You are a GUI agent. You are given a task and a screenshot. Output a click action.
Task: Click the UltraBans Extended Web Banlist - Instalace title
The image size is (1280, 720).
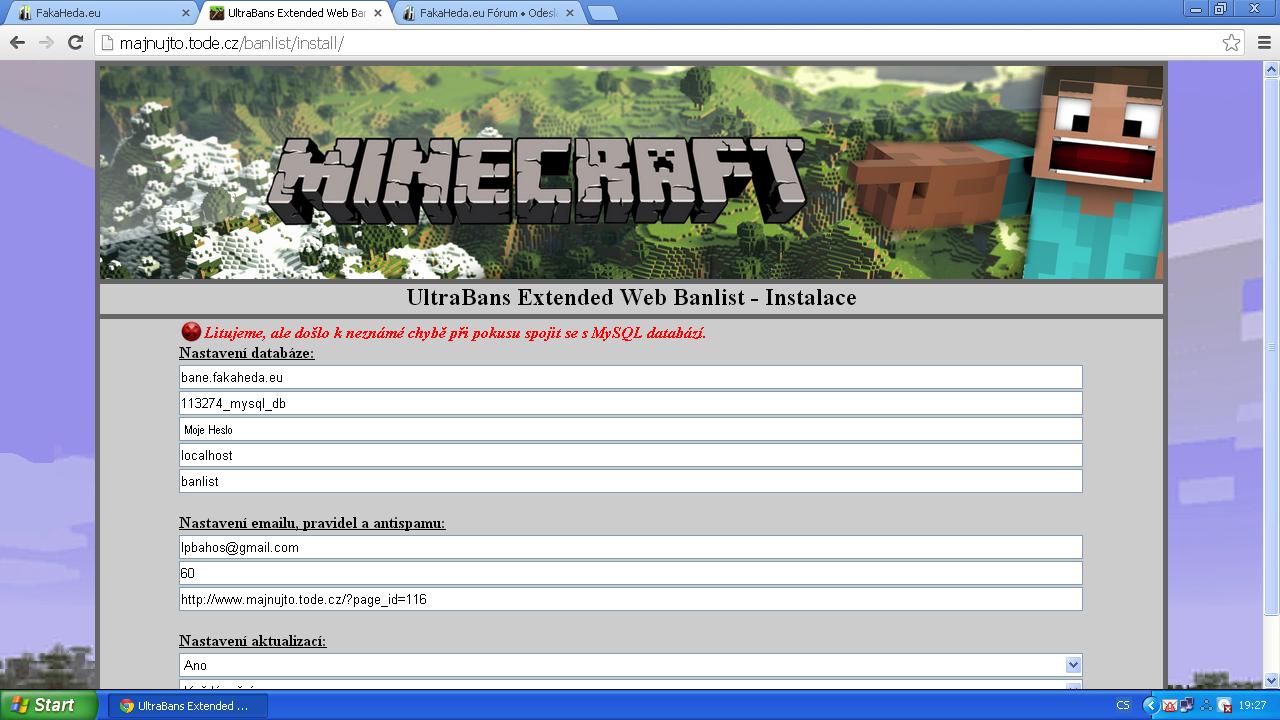(631, 298)
